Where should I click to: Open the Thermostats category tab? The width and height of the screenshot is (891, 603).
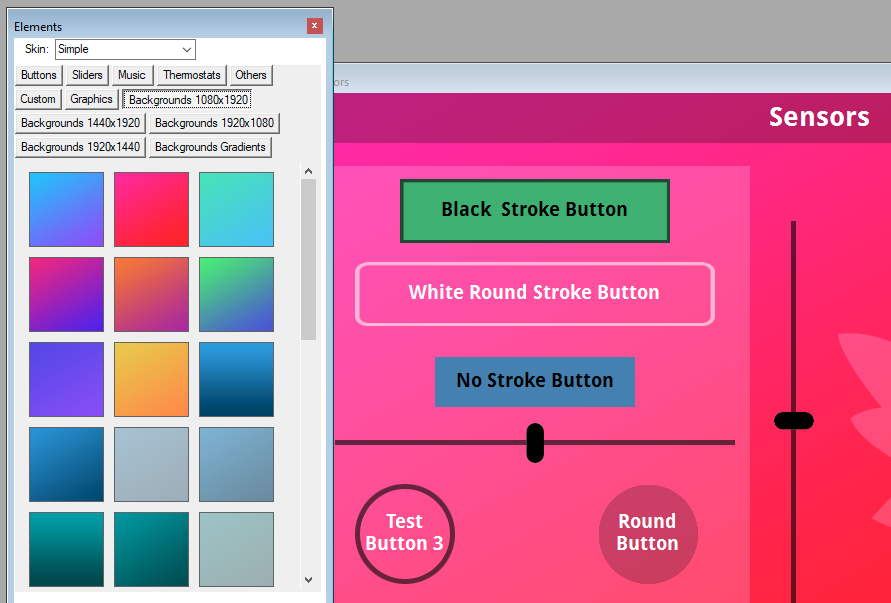coord(192,75)
